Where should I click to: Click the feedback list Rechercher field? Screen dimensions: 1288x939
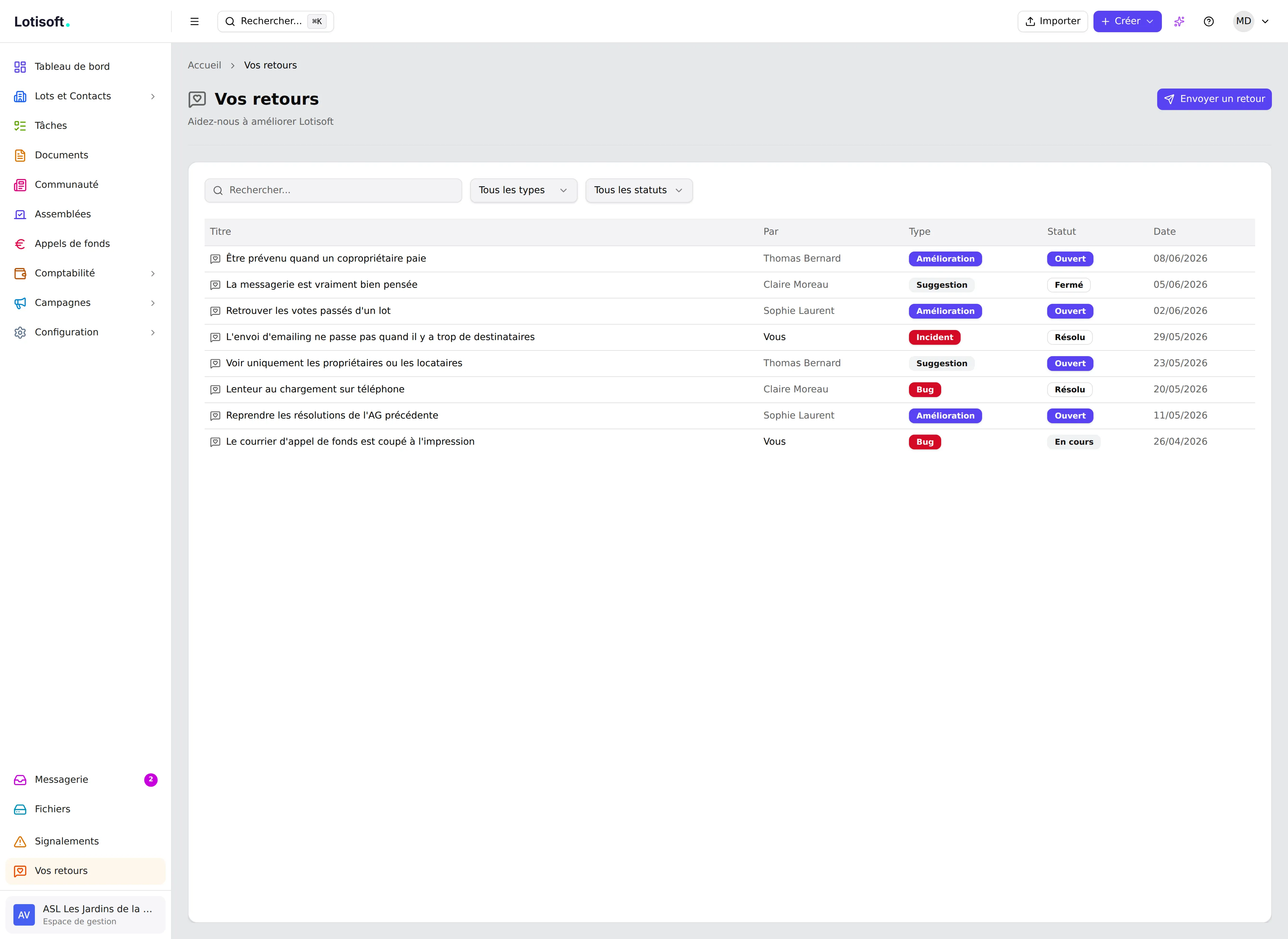click(333, 190)
